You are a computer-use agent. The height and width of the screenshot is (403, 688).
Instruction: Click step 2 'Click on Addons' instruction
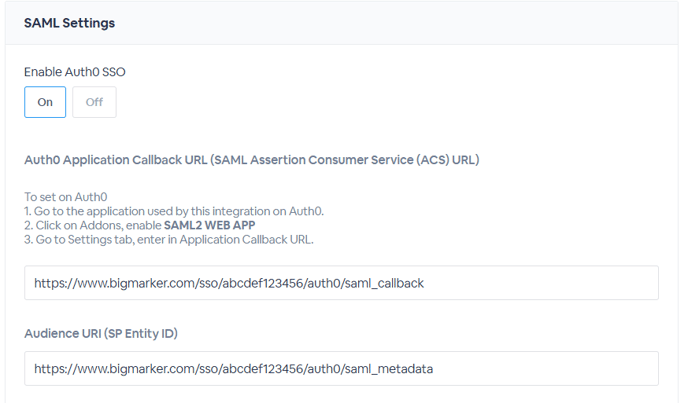(x=140, y=225)
